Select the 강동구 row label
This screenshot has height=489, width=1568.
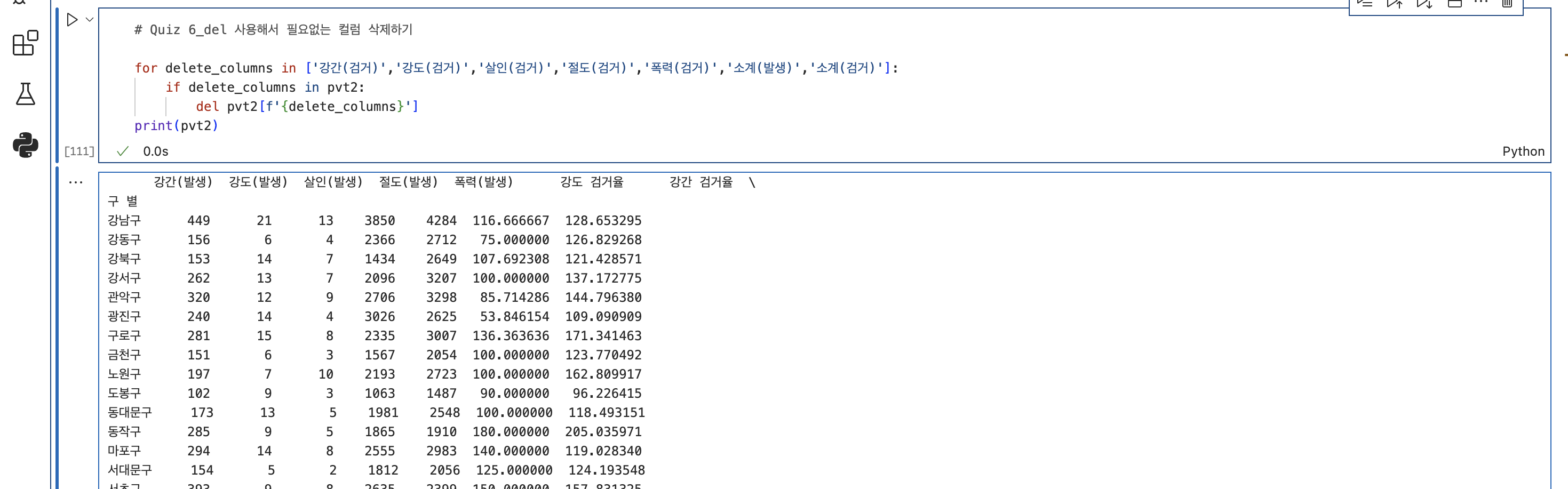(x=124, y=239)
